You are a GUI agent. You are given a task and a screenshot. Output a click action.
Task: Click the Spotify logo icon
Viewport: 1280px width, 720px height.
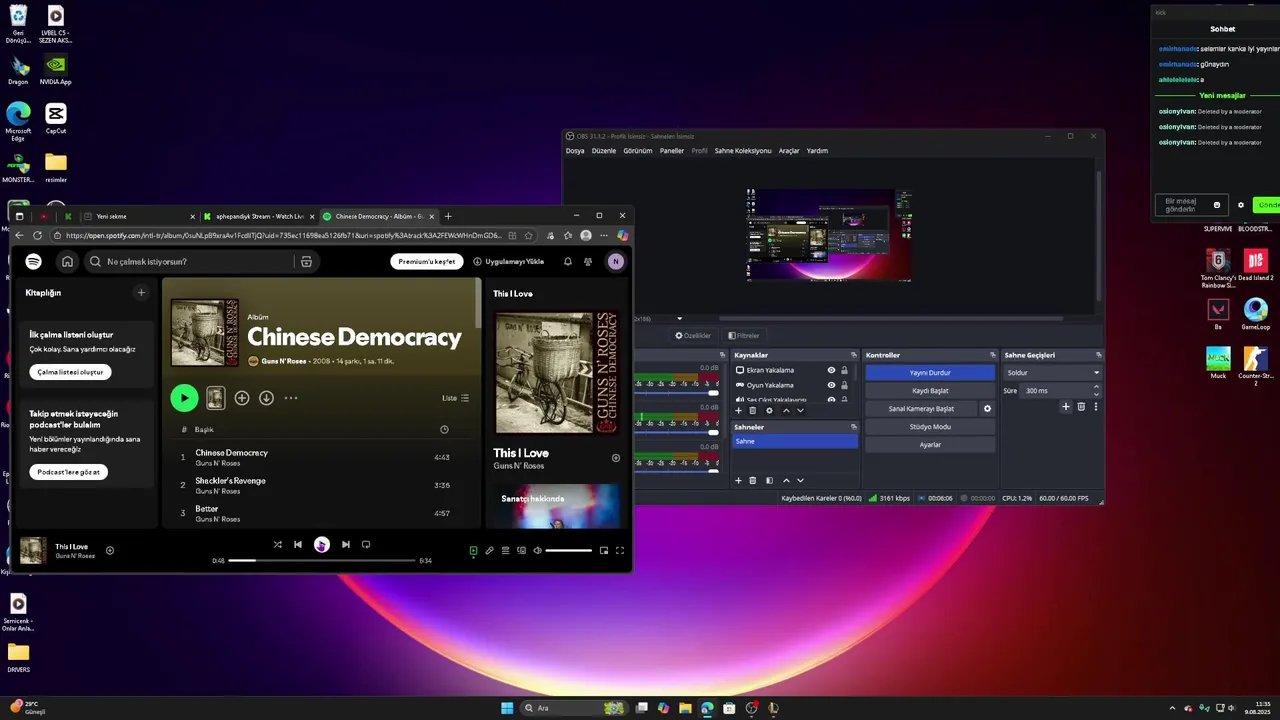[33, 261]
